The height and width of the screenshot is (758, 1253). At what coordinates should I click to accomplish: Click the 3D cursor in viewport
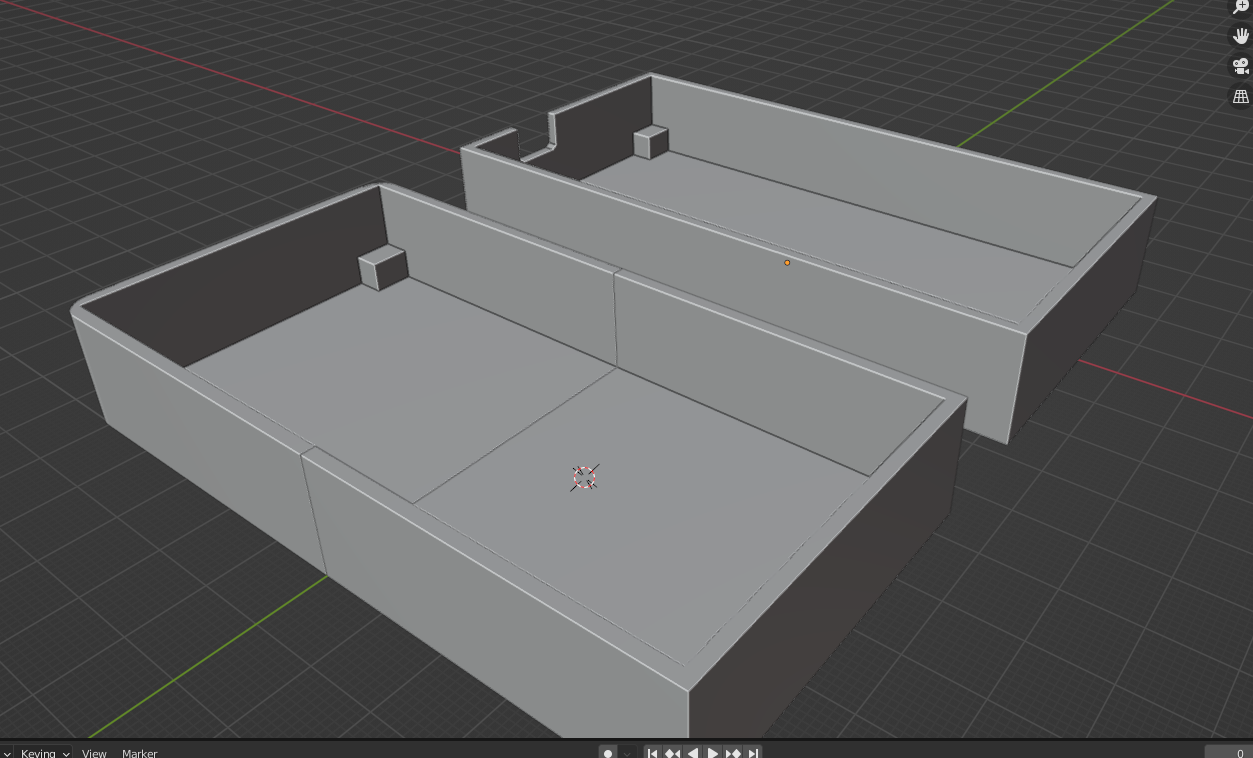pos(585,478)
